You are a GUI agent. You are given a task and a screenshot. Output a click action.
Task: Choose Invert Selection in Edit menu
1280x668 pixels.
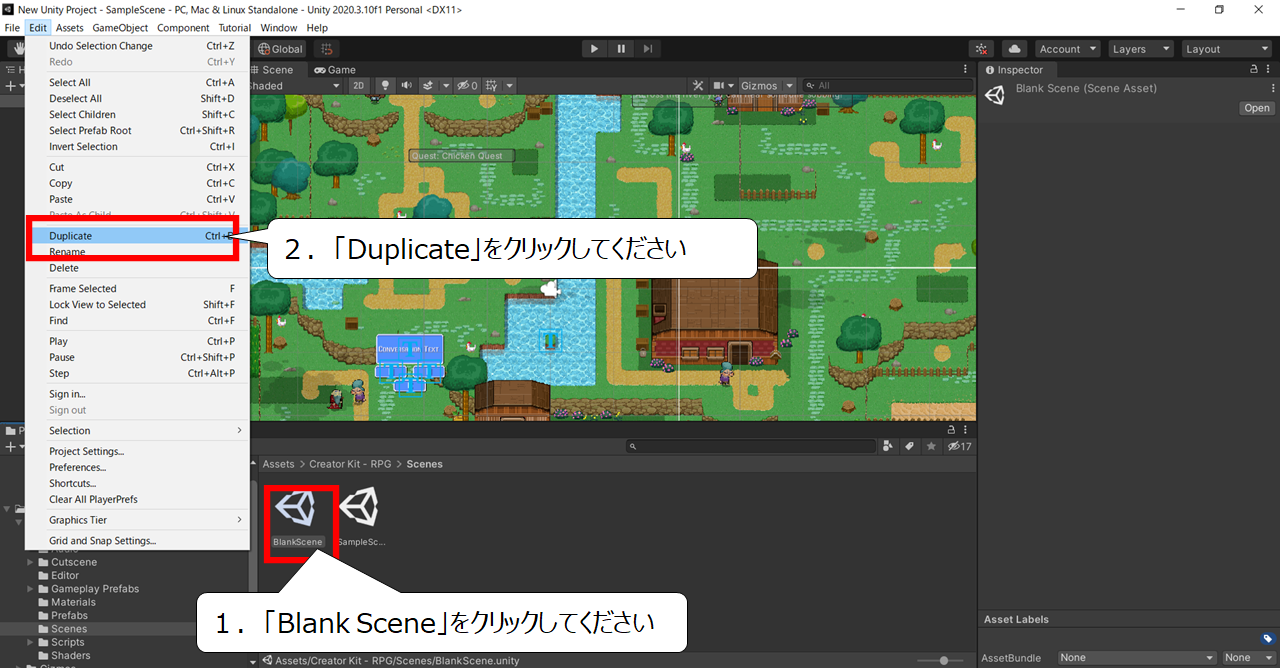(x=137, y=147)
